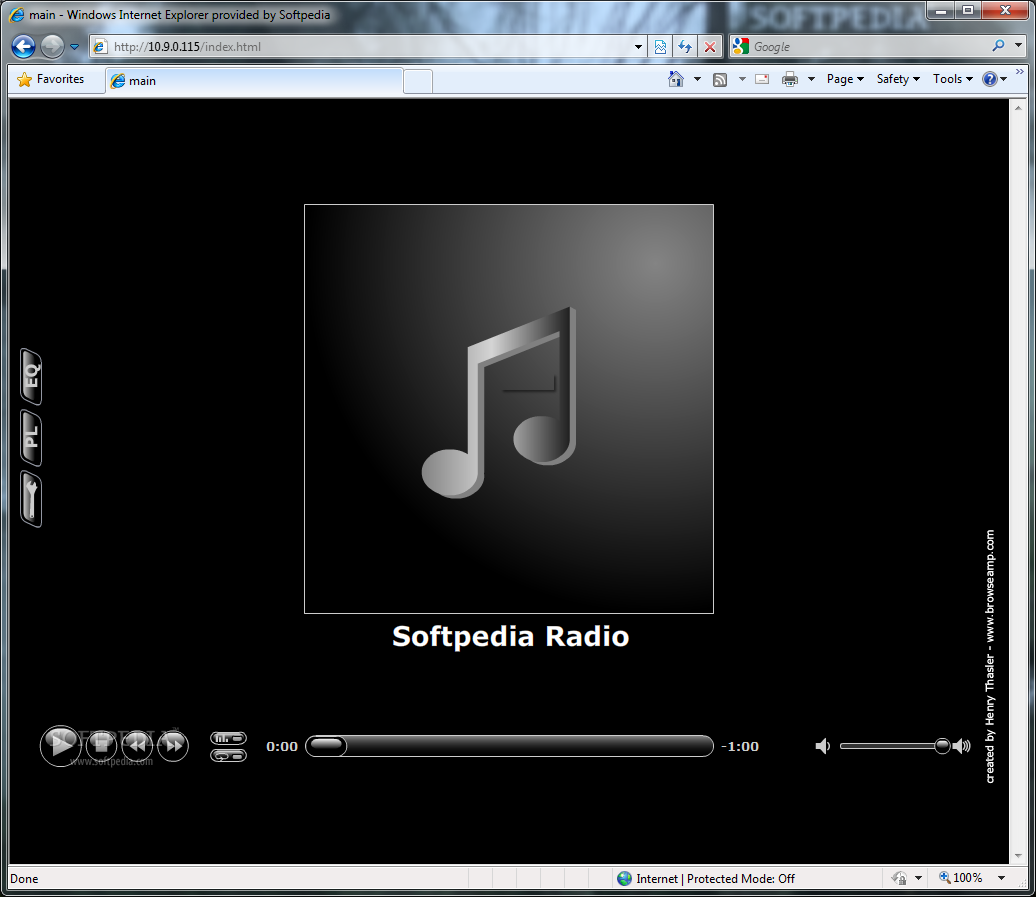Click the IE page icon in address bar

(100, 47)
